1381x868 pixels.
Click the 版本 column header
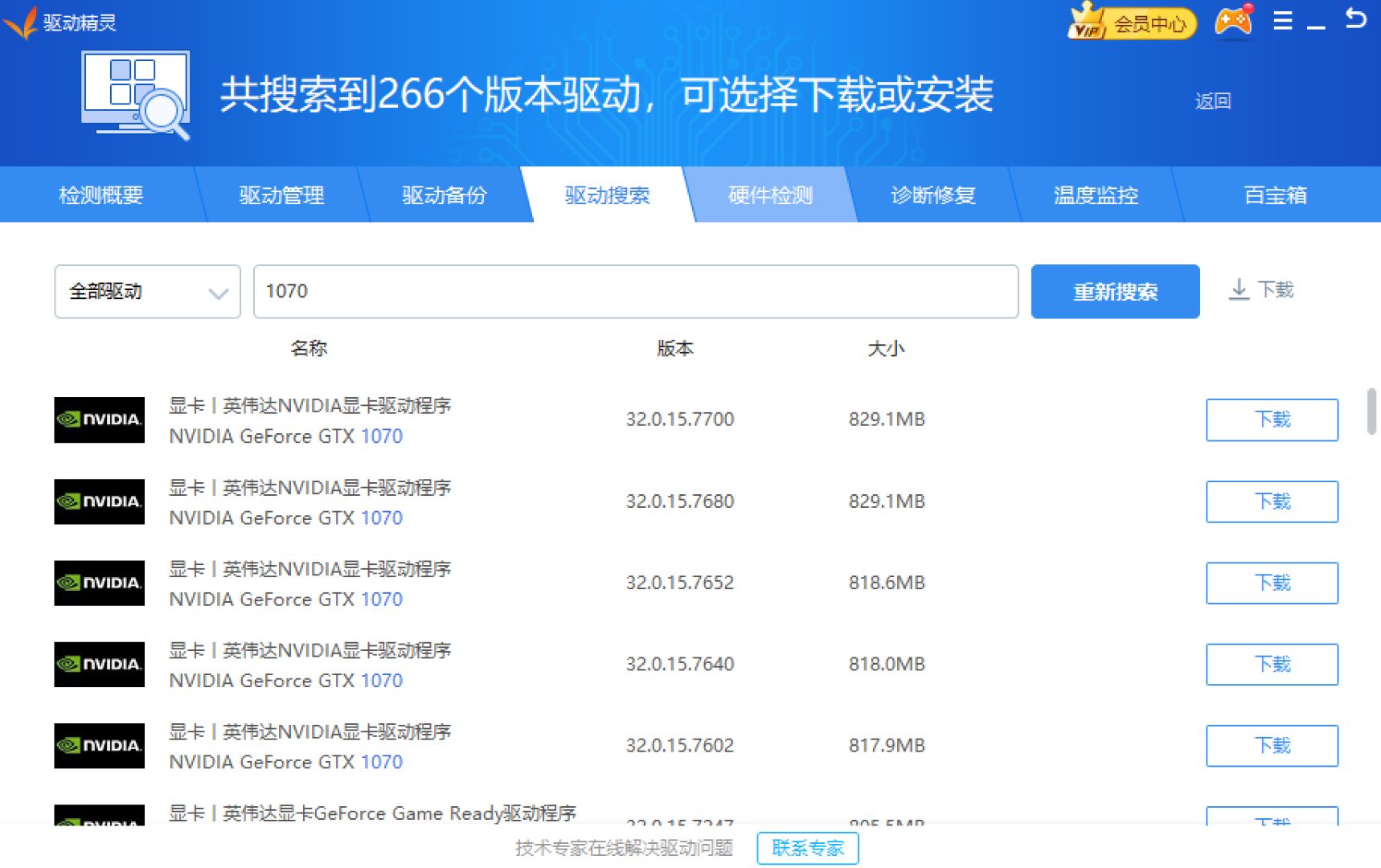click(675, 349)
